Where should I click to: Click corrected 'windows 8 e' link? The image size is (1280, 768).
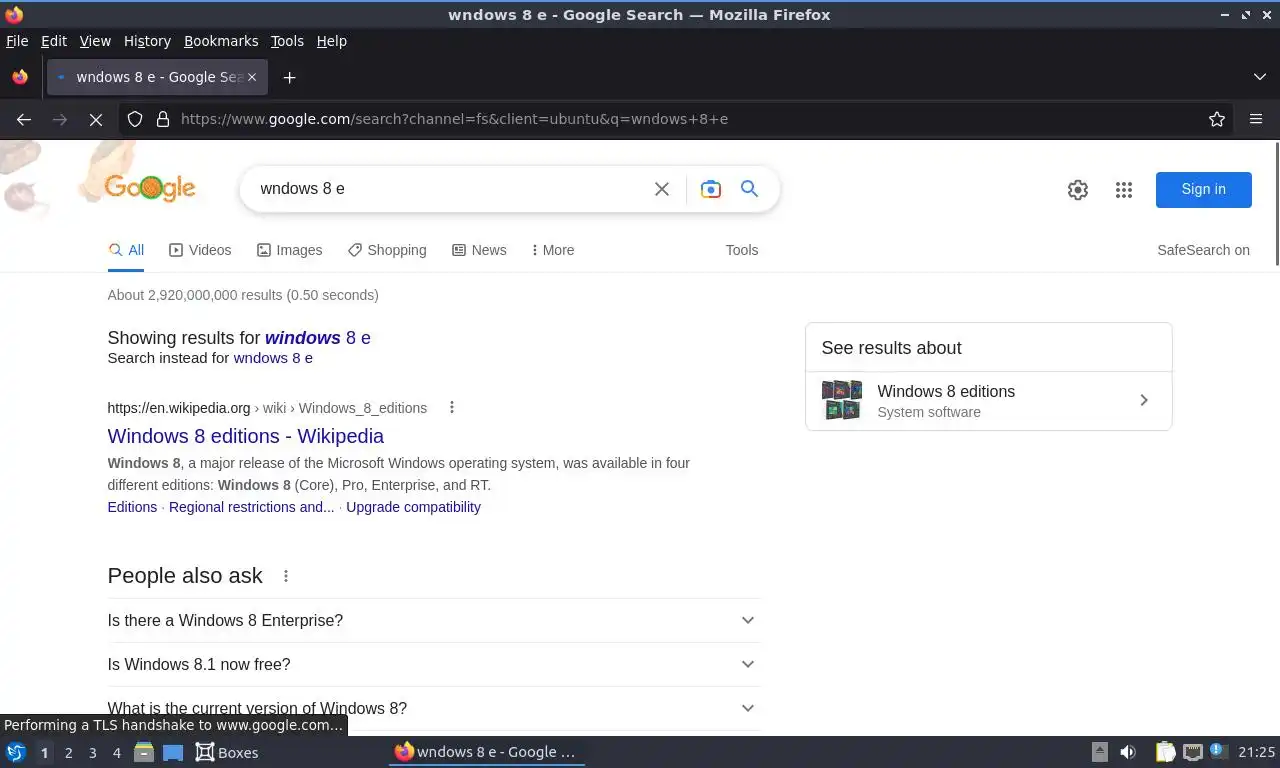[318, 338]
